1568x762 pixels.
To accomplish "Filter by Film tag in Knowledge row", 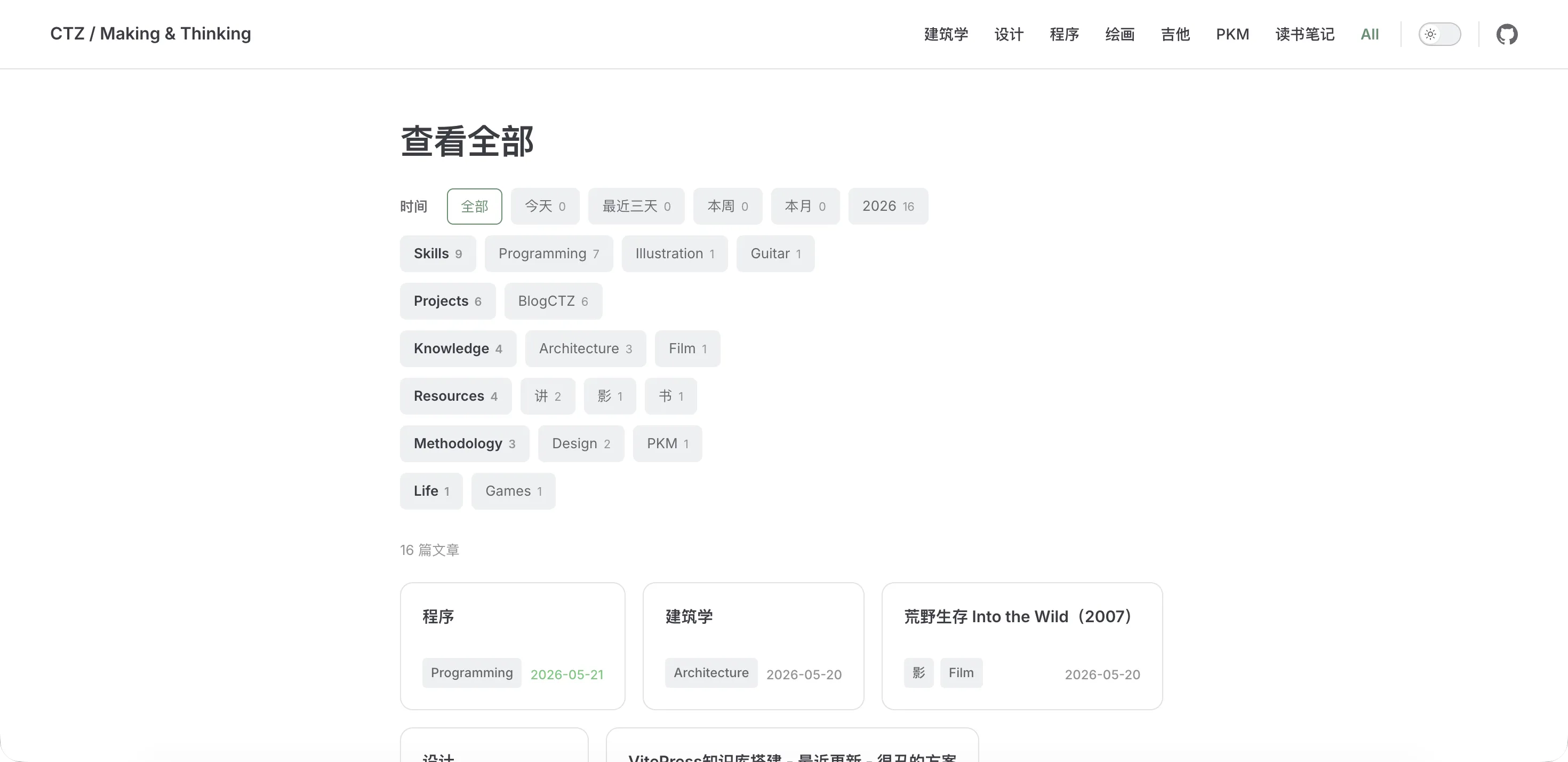I will click(x=687, y=349).
